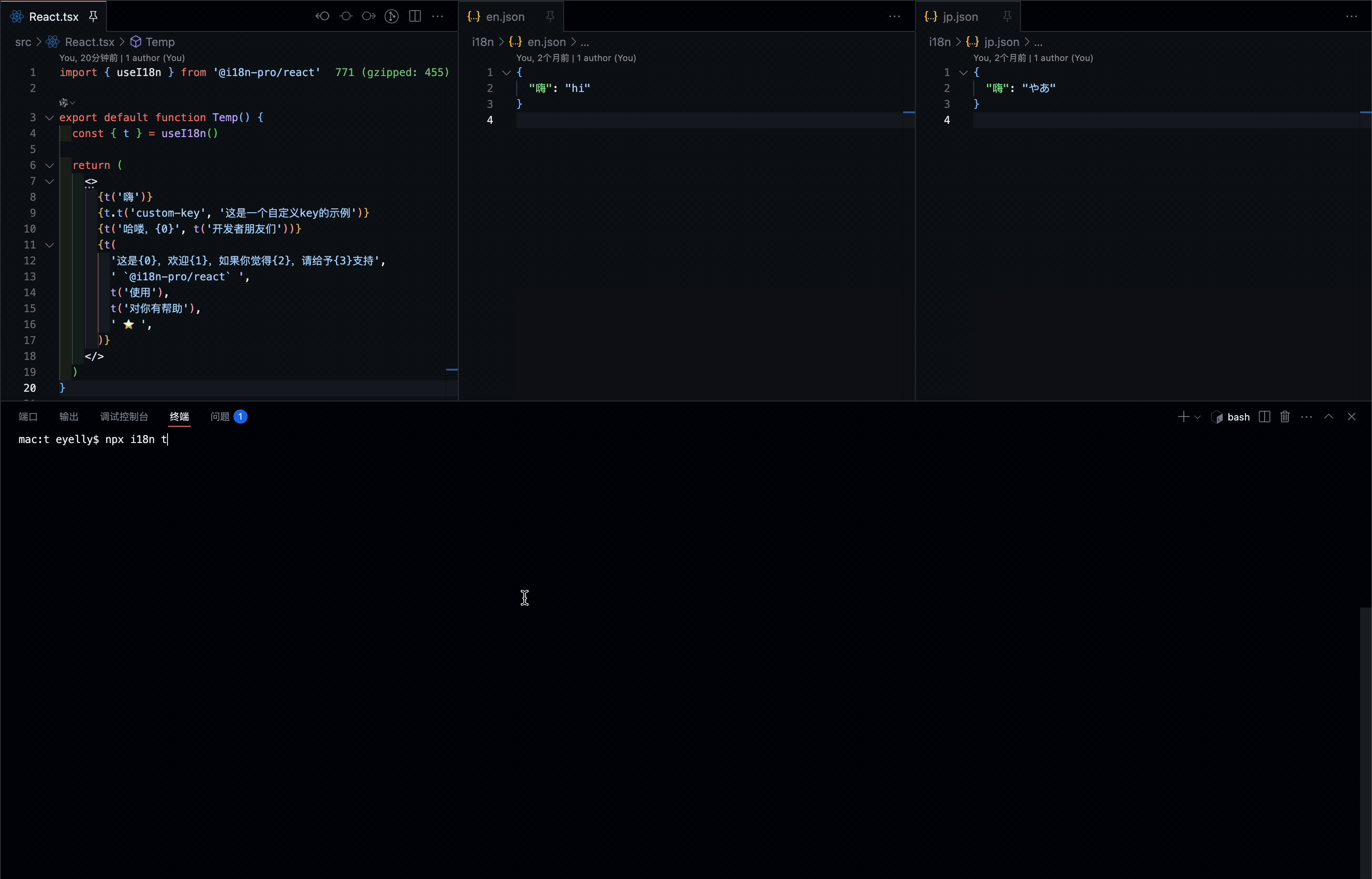Click the "hi" value in en.json
This screenshot has height=879, width=1372.
[577, 88]
